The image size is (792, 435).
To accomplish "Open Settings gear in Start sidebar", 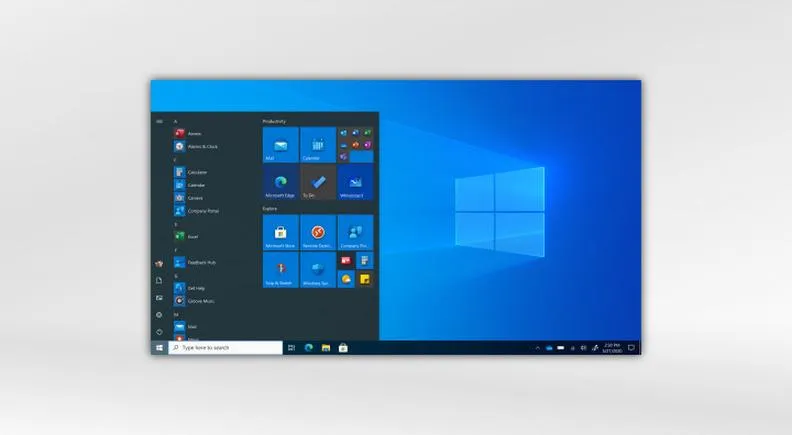I will pyautogui.click(x=159, y=315).
